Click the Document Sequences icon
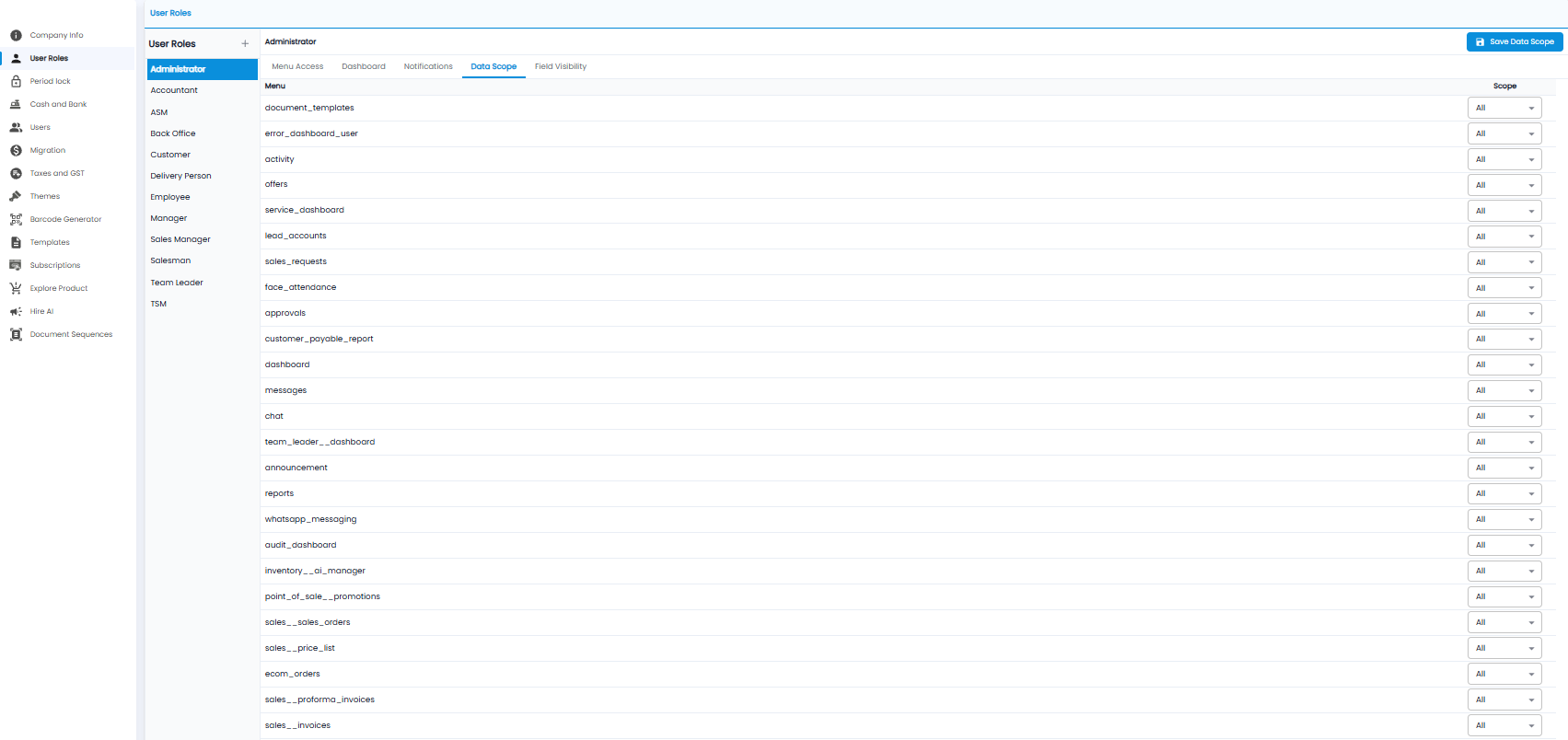 (x=16, y=334)
